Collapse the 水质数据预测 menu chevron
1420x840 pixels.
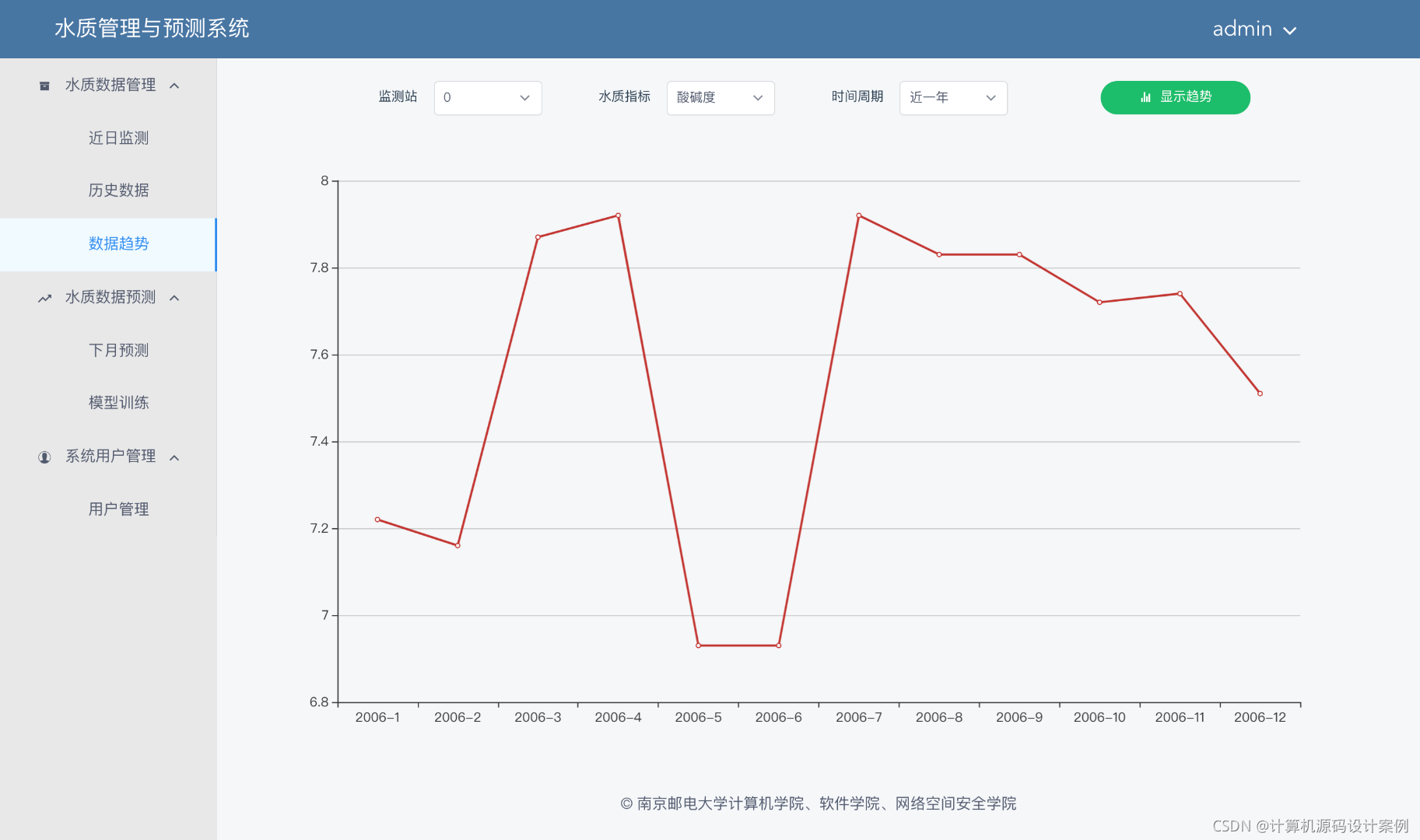[174, 298]
